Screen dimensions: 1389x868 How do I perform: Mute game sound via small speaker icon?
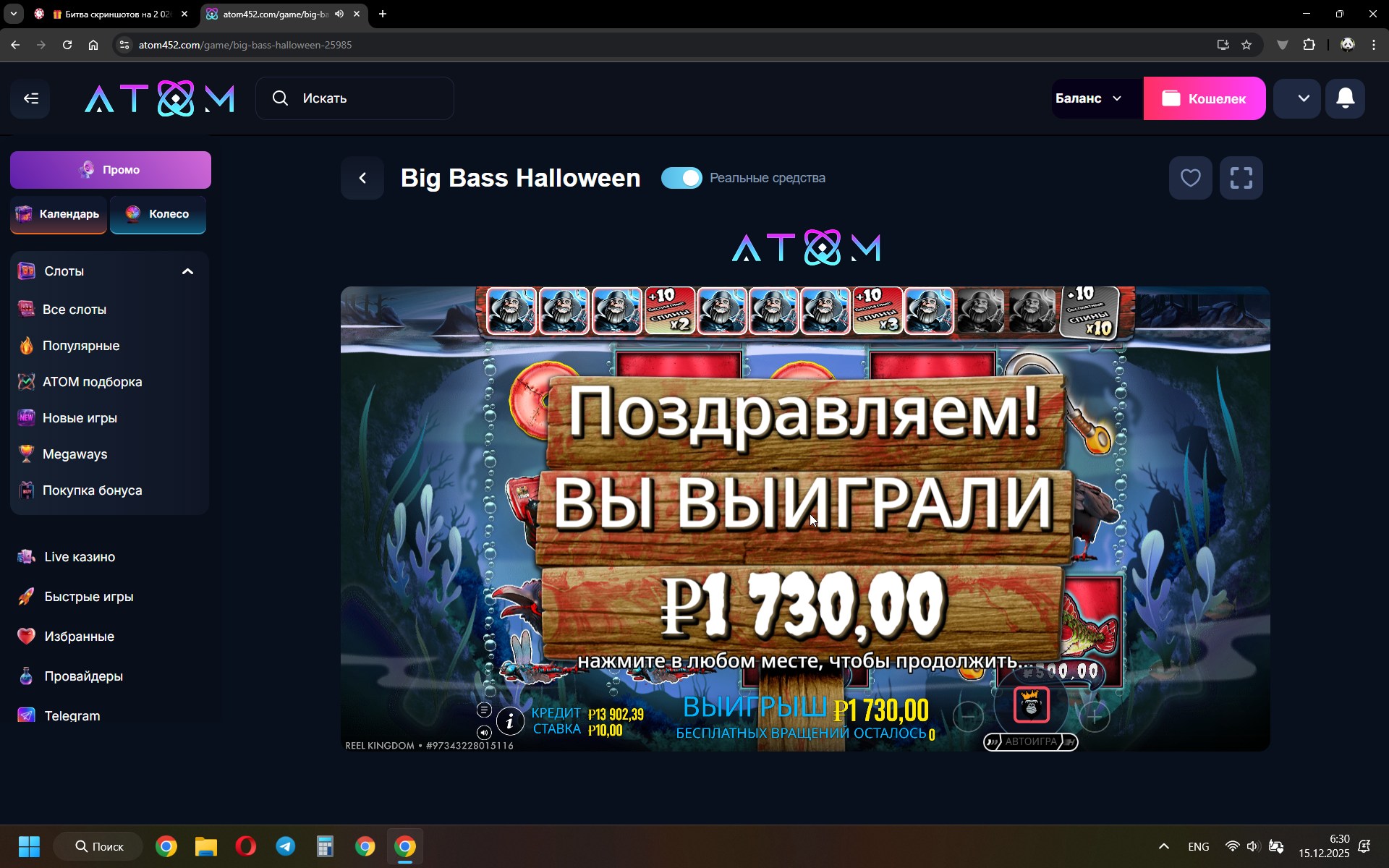(484, 732)
